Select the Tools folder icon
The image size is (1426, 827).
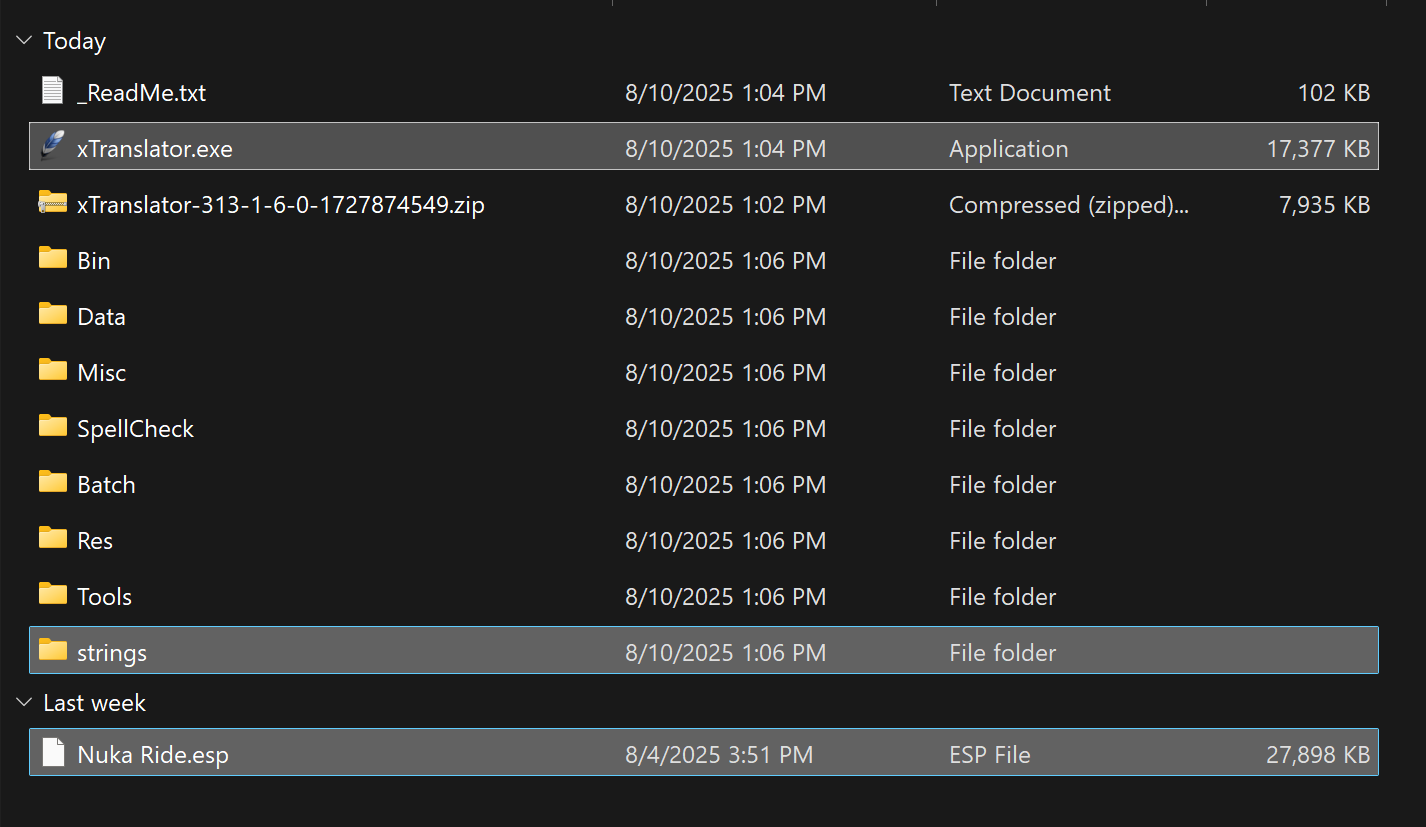tap(52, 594)
